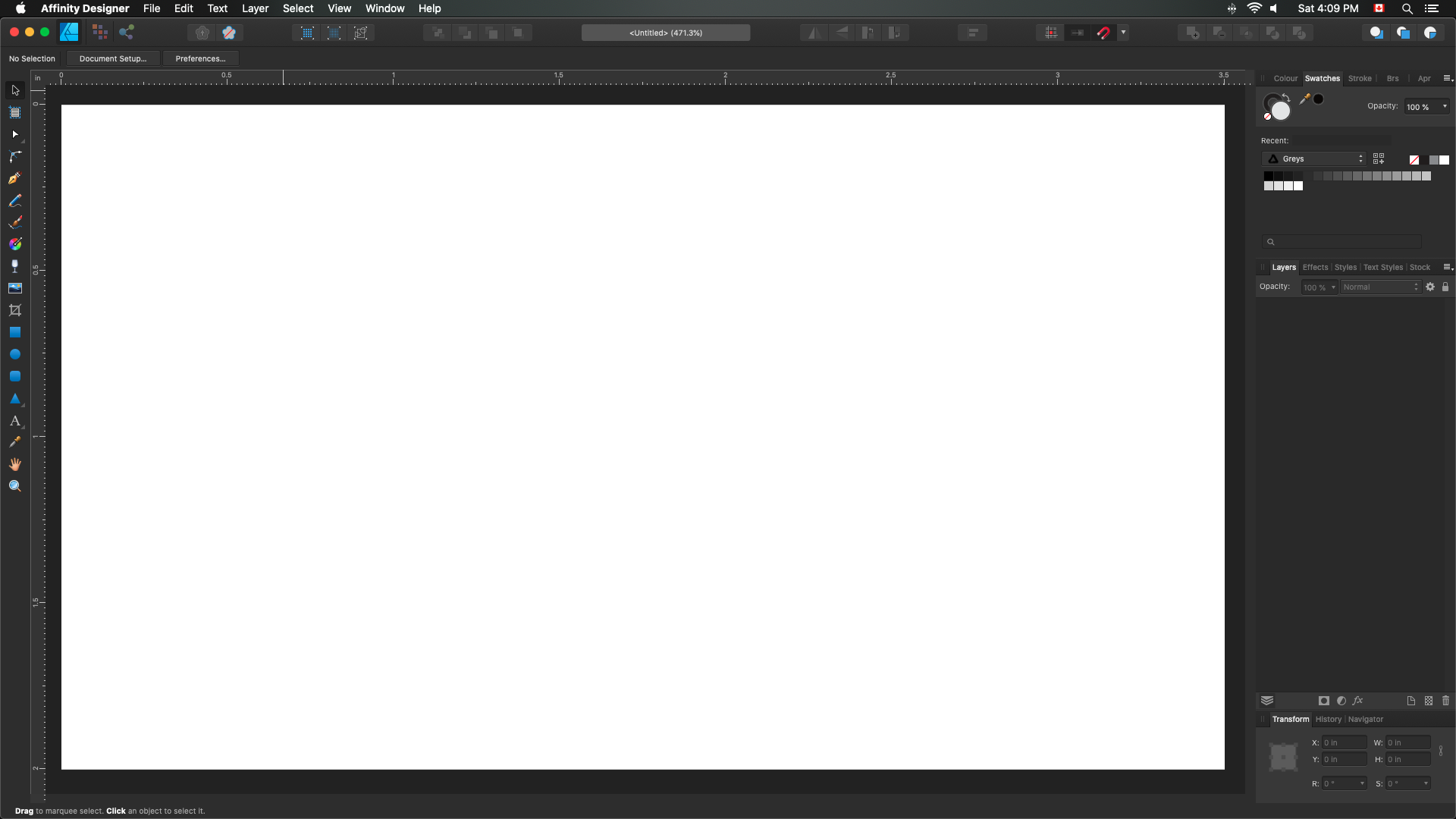Select the Triangle shape tool
The image size is (1456, 819).
click(x=15, y=398)
